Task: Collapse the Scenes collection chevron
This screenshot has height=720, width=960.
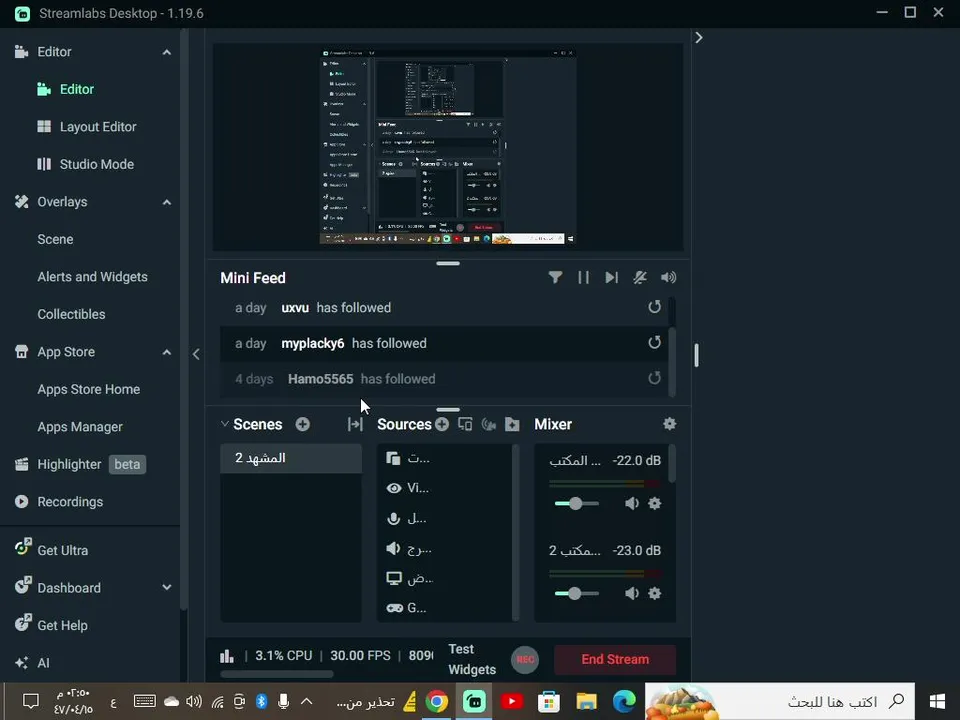Action: pos(225,424)
